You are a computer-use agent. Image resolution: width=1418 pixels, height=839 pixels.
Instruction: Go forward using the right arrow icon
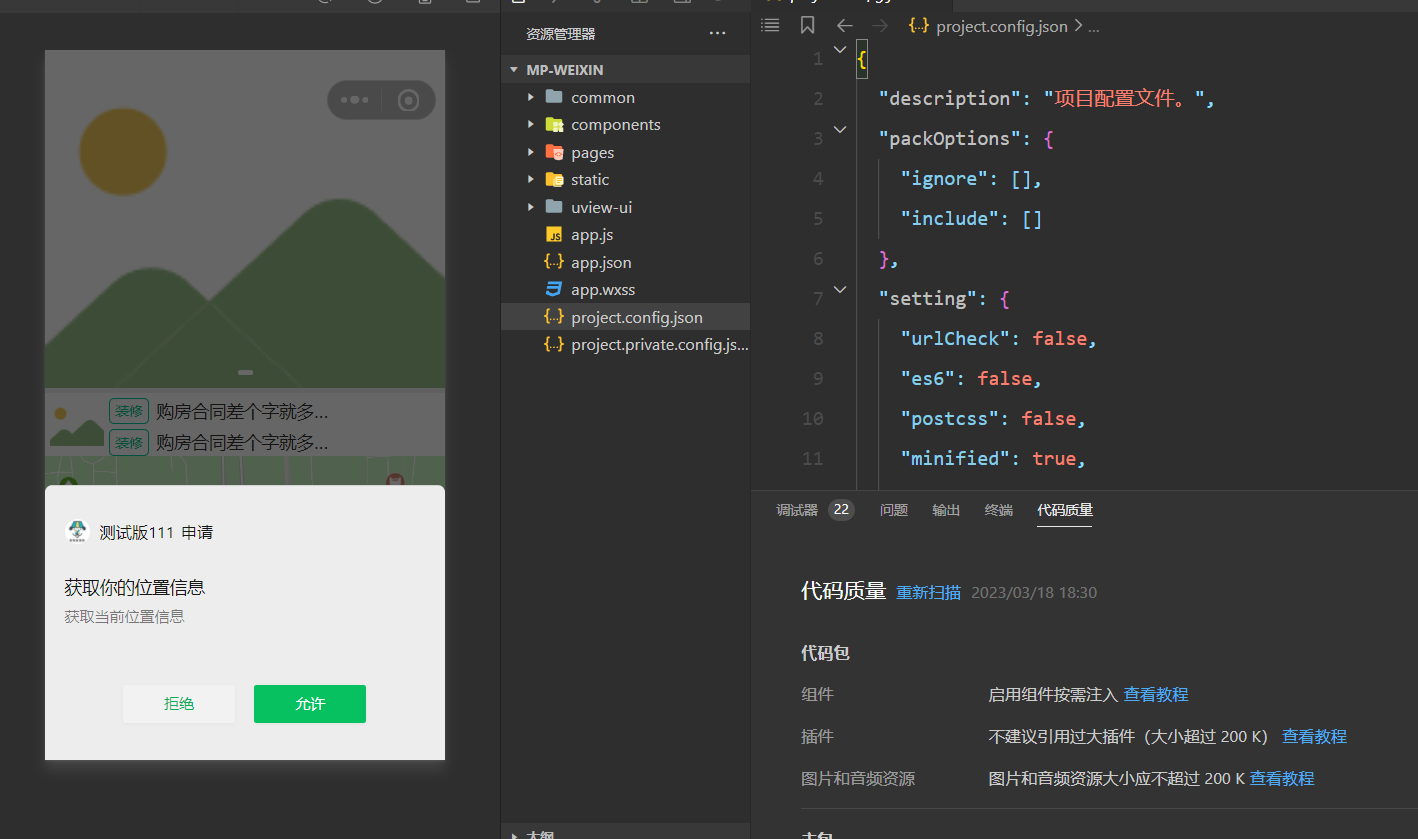880,26
